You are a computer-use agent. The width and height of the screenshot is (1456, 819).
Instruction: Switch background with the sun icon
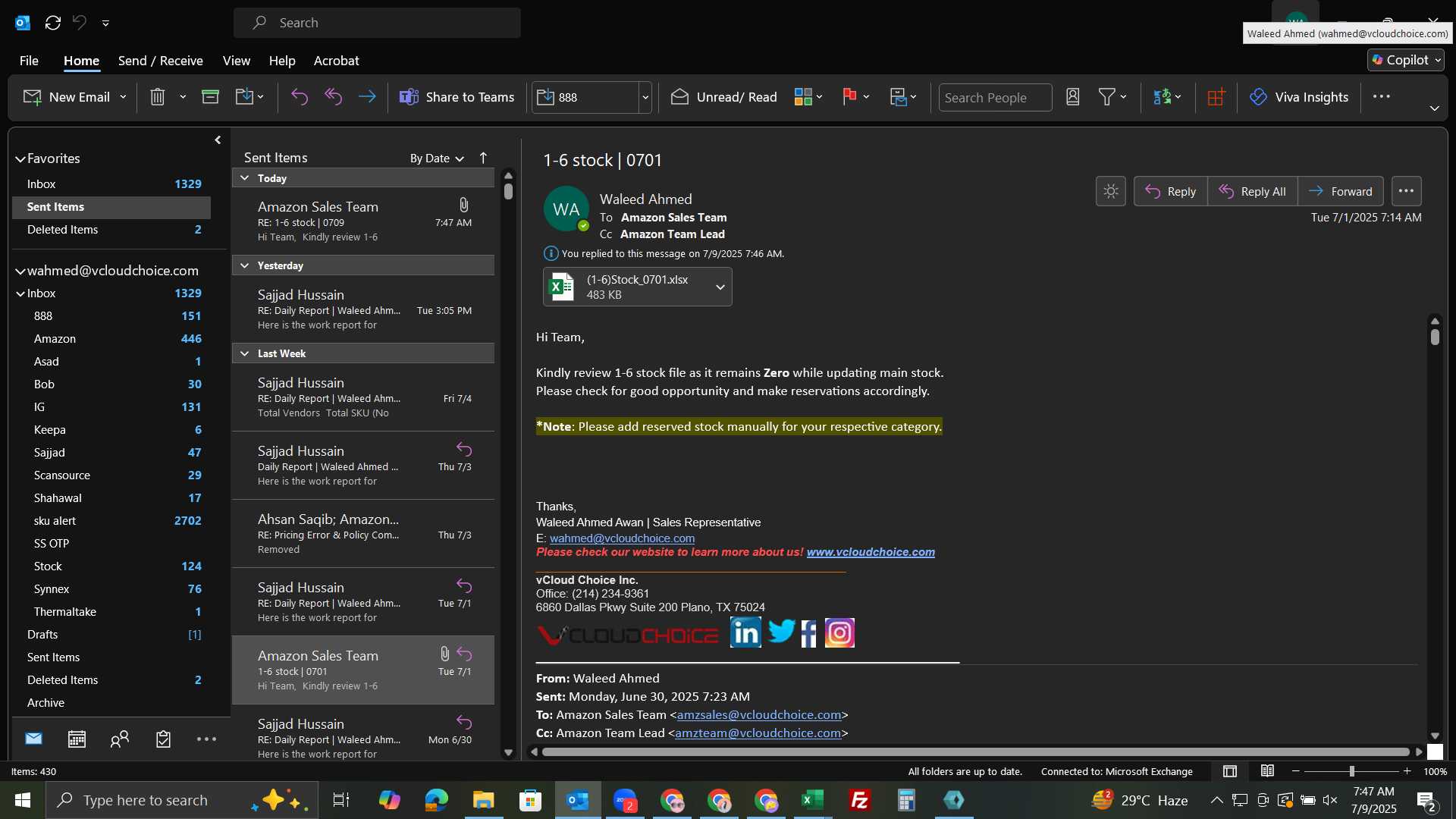pyautogui.click(x=1111, y=191)
